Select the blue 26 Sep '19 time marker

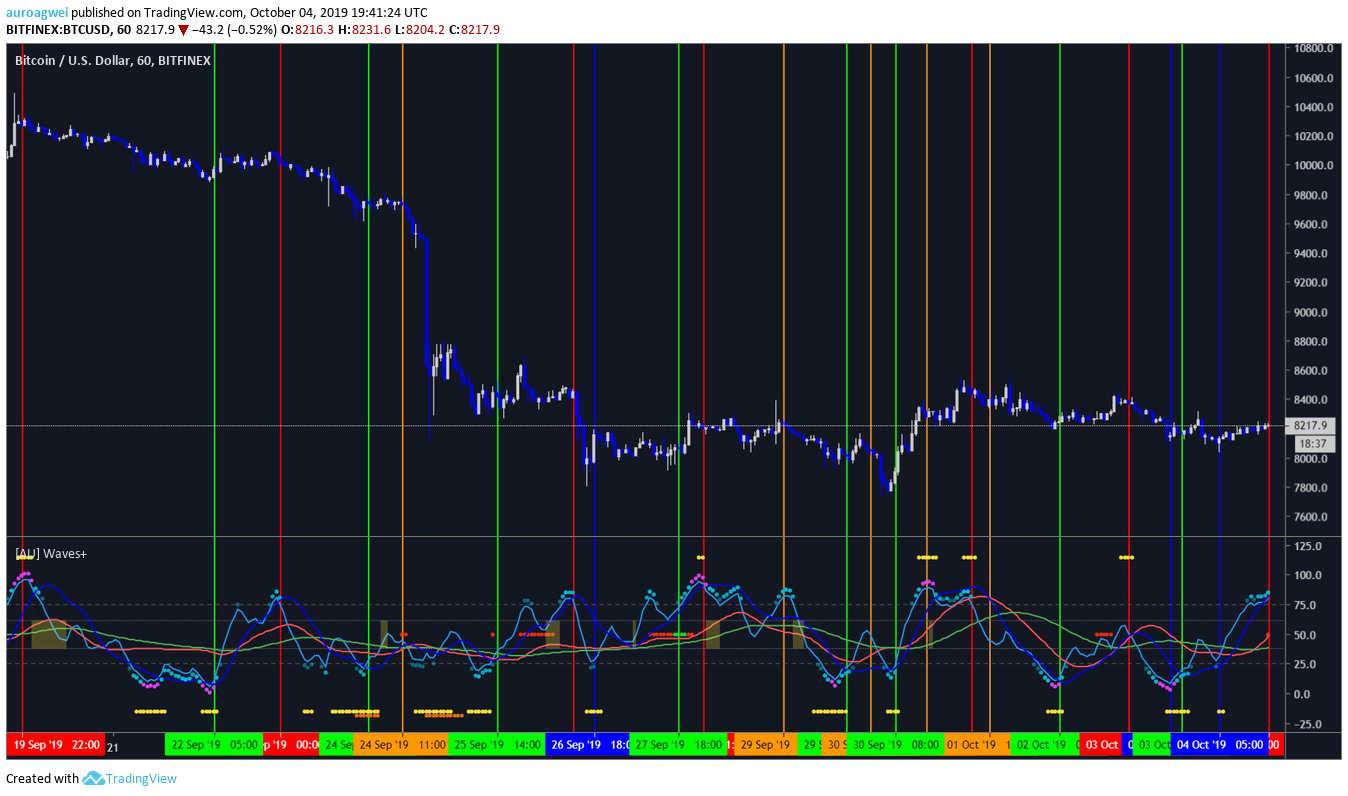tap(588, 744)
